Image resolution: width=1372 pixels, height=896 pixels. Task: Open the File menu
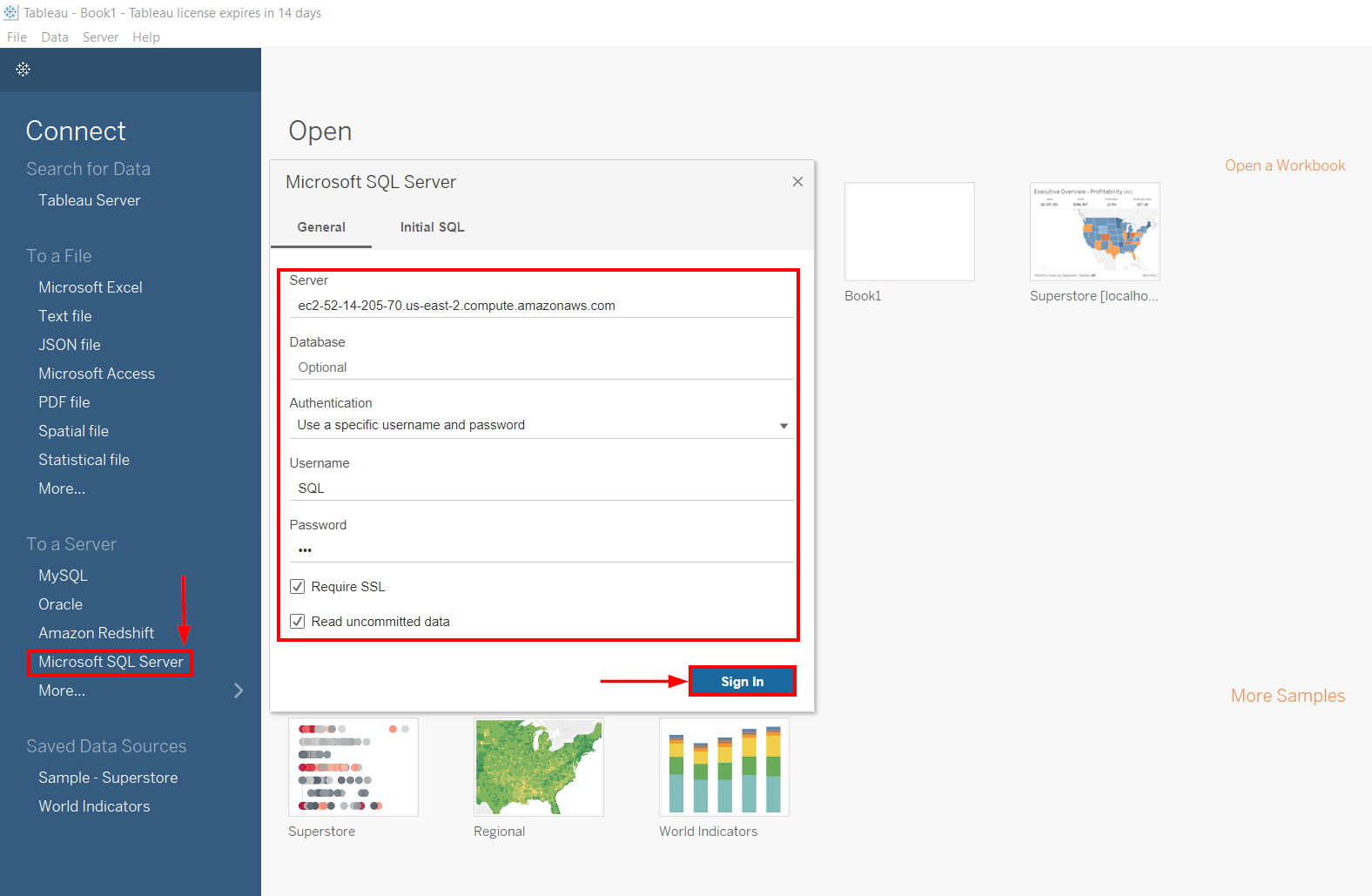click(x=17, y=37)
